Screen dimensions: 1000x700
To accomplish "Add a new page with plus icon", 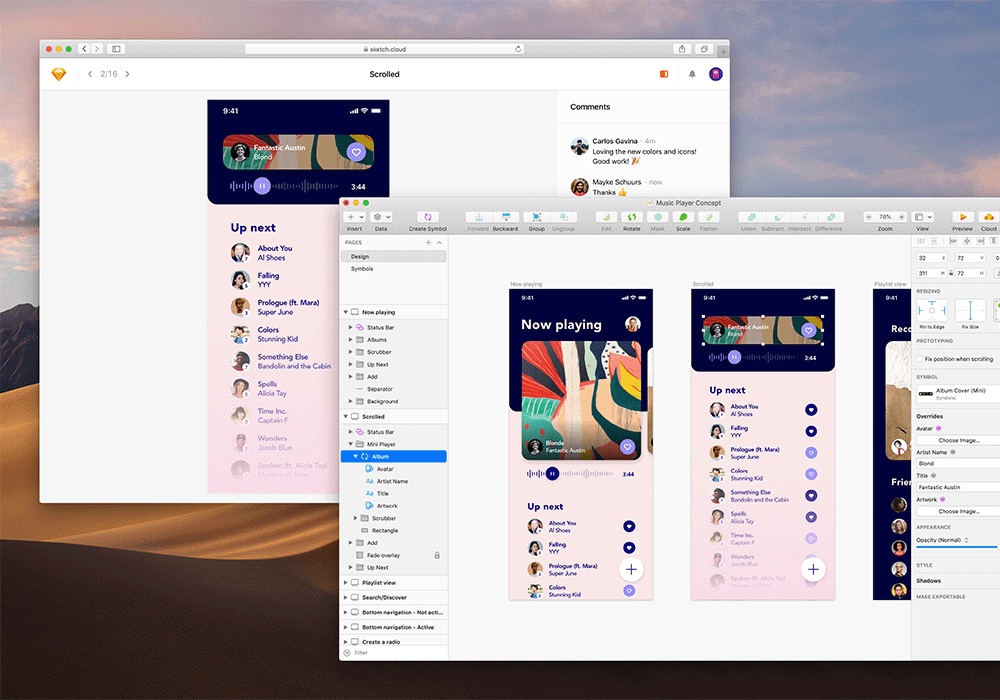I will click(429, 242).
